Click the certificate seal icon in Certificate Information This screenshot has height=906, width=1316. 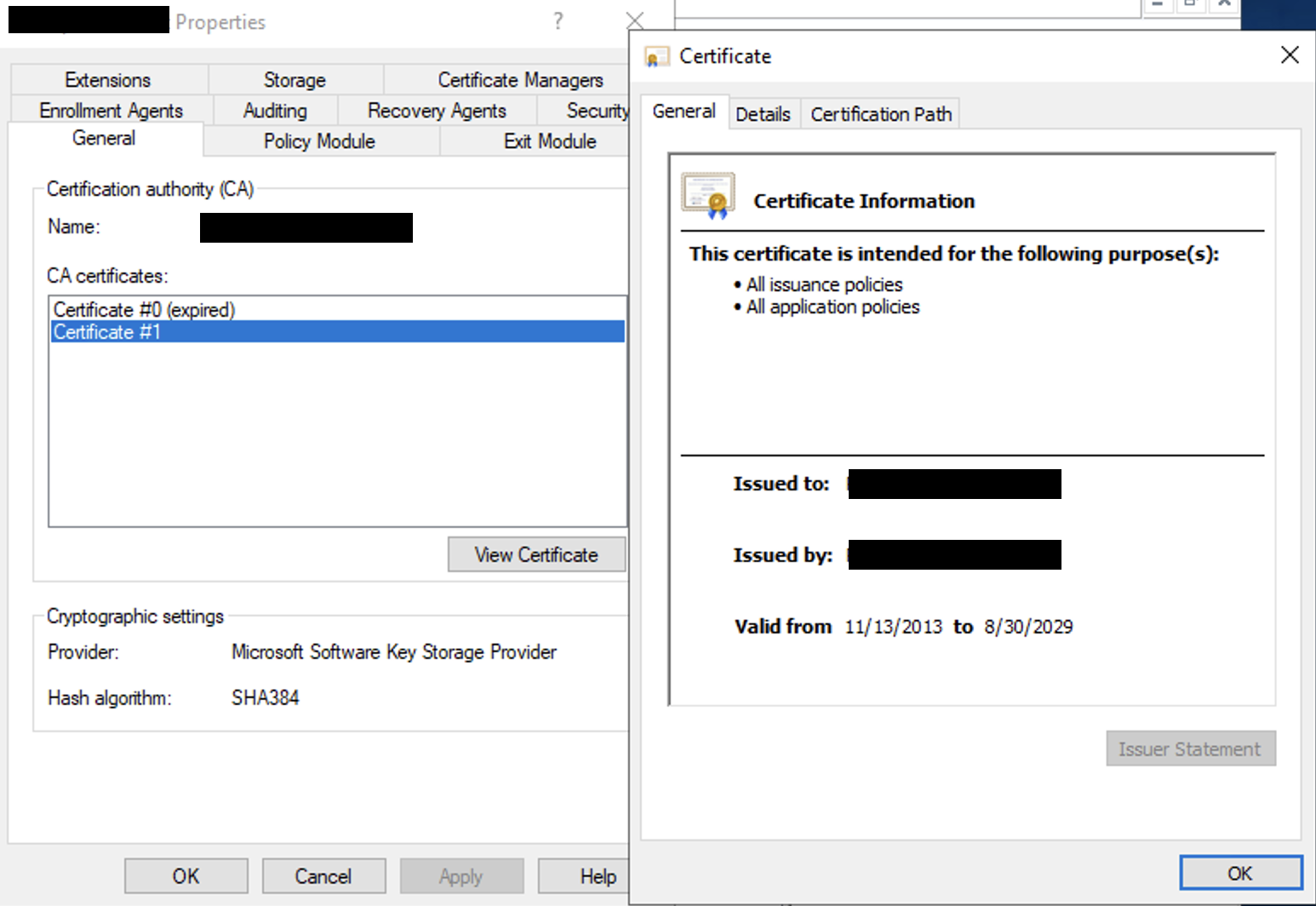(707, 195)
